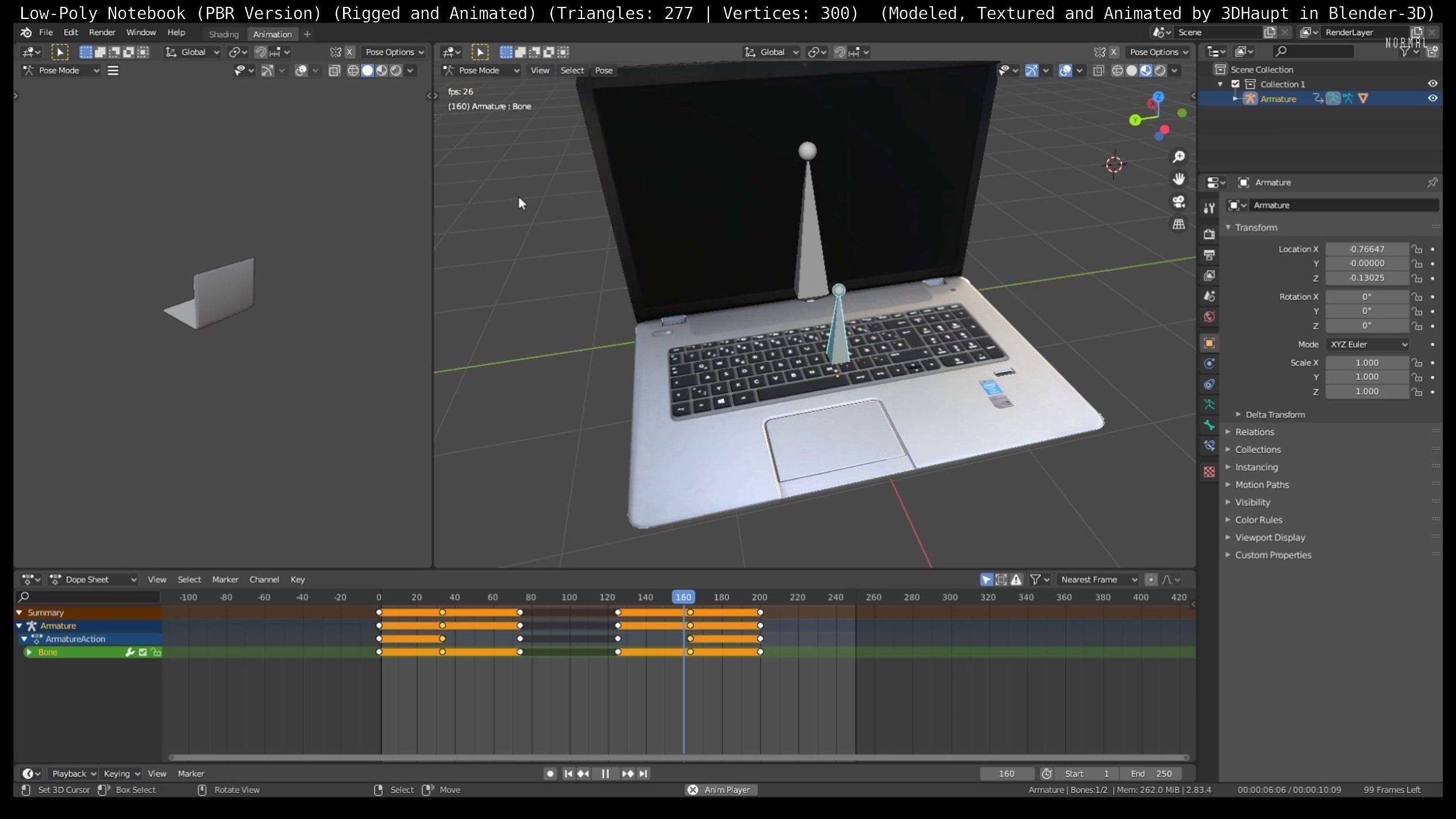Toggle Armature visibility eye in outliner
Screen dimensions: 1456x819
tap(1432, 98)
